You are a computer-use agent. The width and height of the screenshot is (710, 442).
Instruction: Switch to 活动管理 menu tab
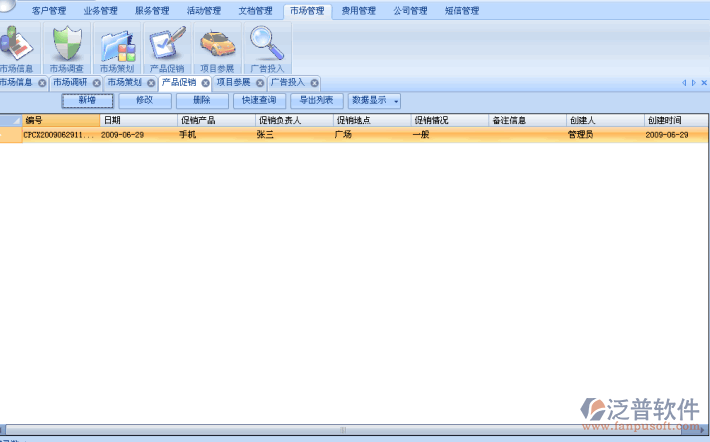pos(204,10)
